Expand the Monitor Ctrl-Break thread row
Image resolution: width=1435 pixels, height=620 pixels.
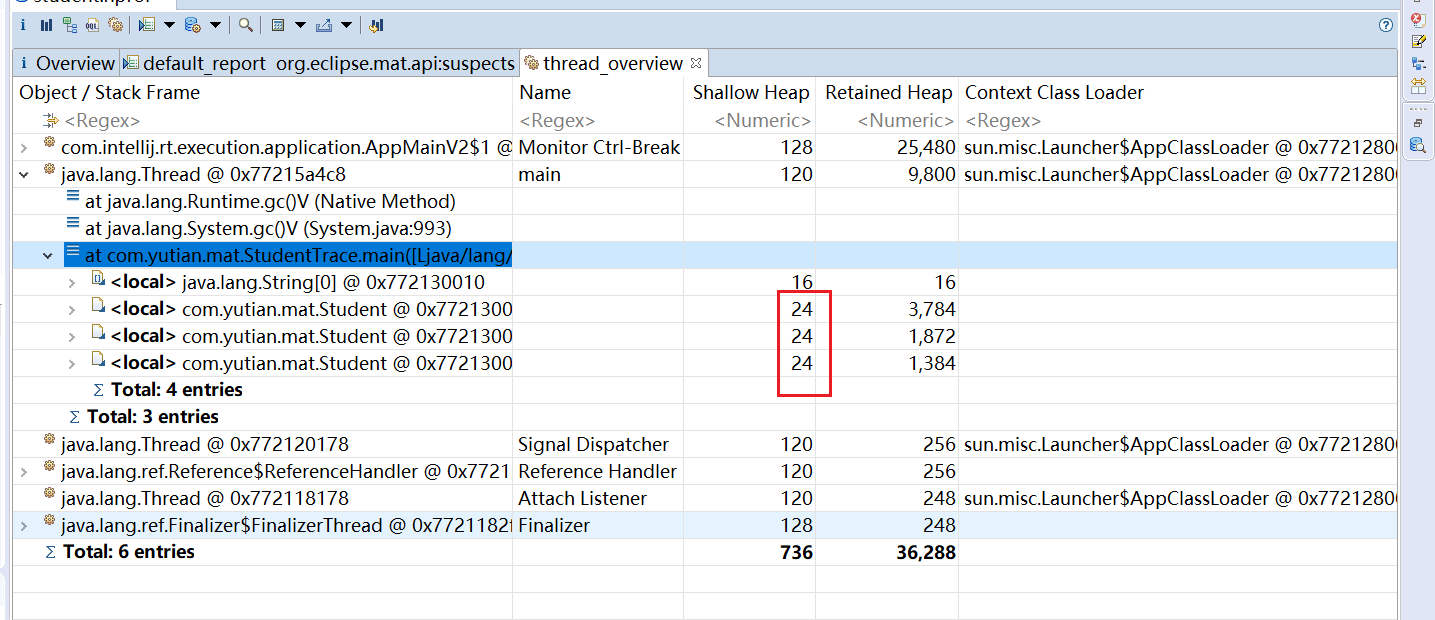[x=25, y=148]
